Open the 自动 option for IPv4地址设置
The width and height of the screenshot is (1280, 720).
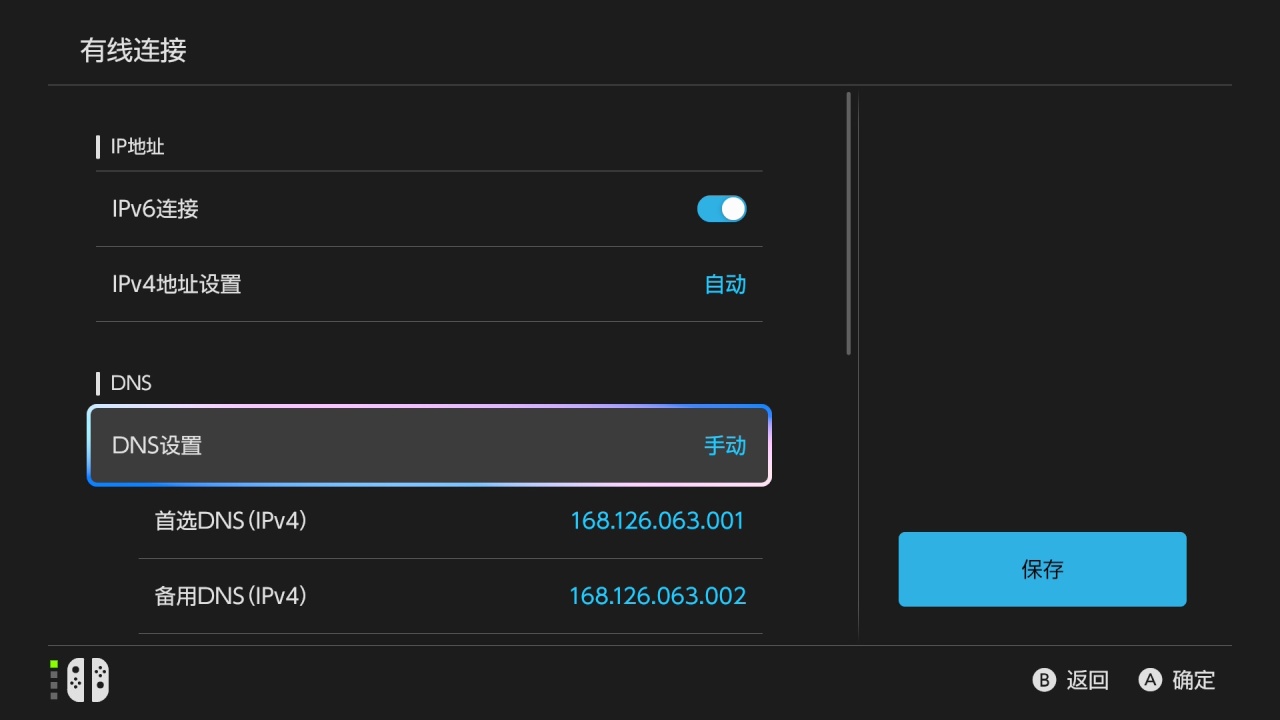pos(725,284)
